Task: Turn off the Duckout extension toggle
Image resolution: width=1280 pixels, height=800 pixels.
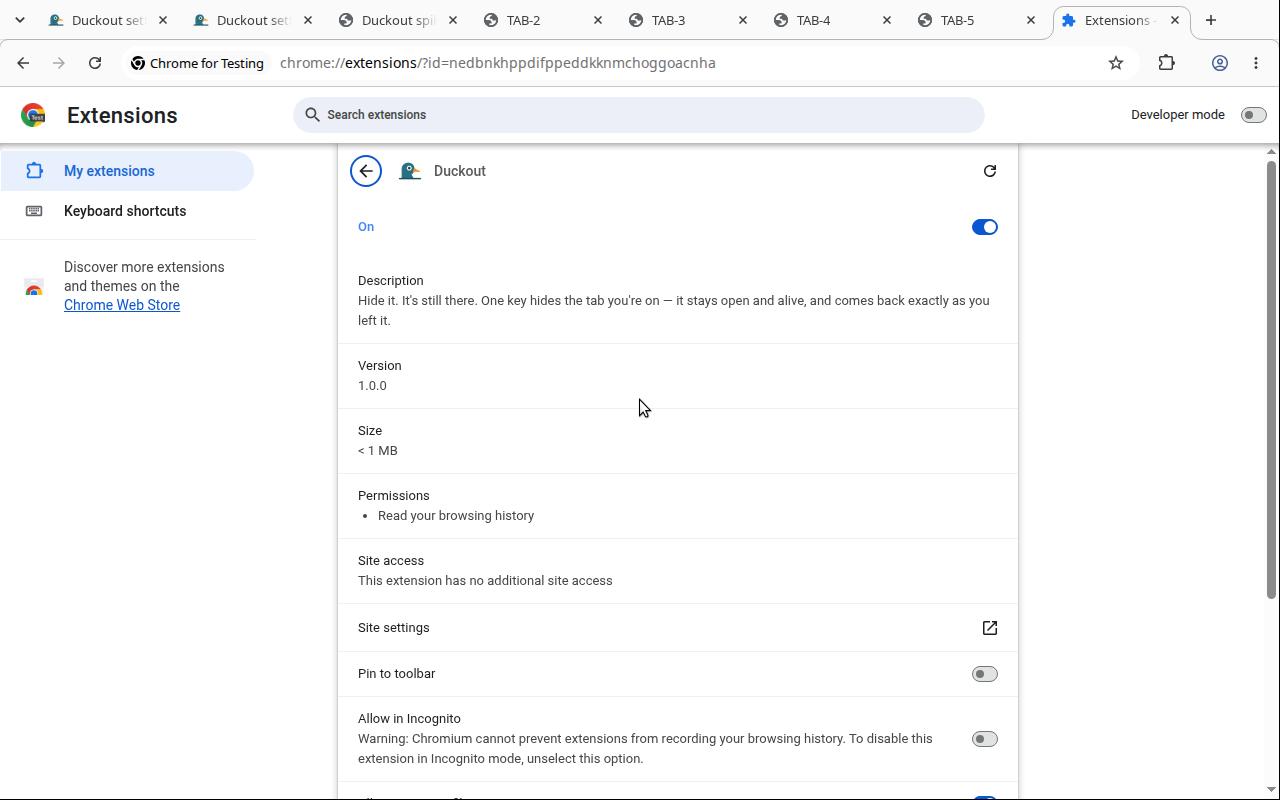Action: click(x=985, y=227)
